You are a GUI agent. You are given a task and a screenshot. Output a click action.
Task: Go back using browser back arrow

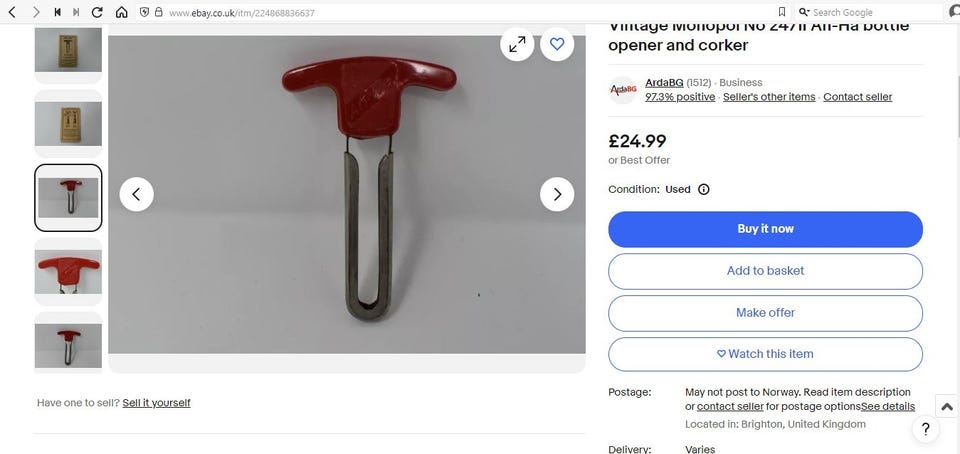pyautogui.click(x=12, y=12)
